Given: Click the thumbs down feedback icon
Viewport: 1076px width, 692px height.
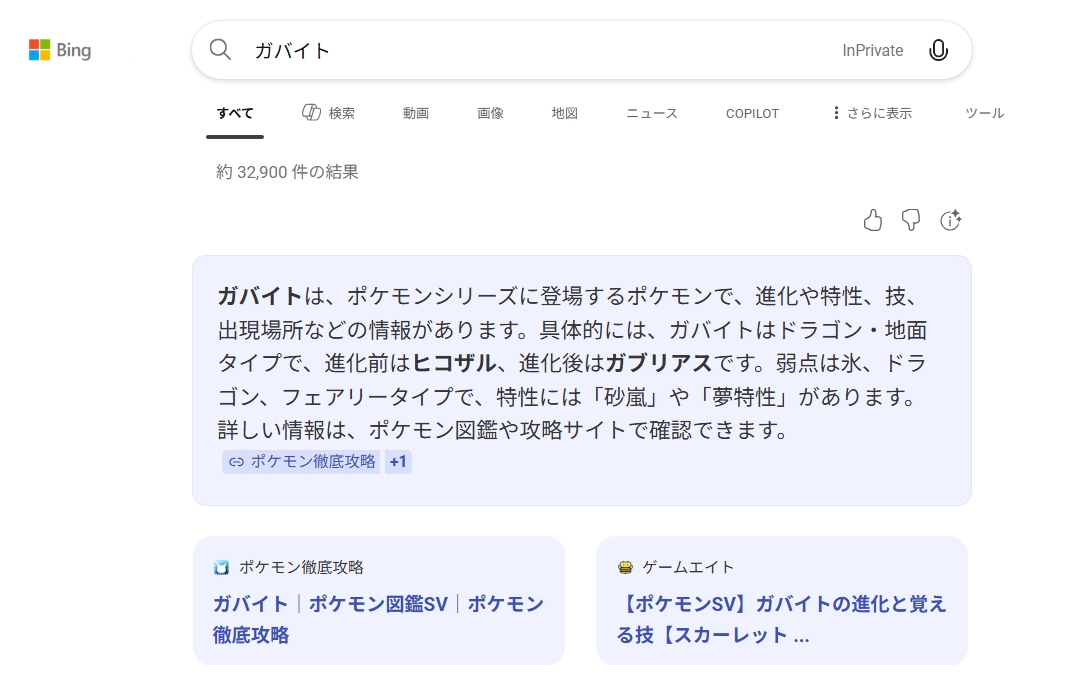Looking at the screenshot, I should point(911,220).
